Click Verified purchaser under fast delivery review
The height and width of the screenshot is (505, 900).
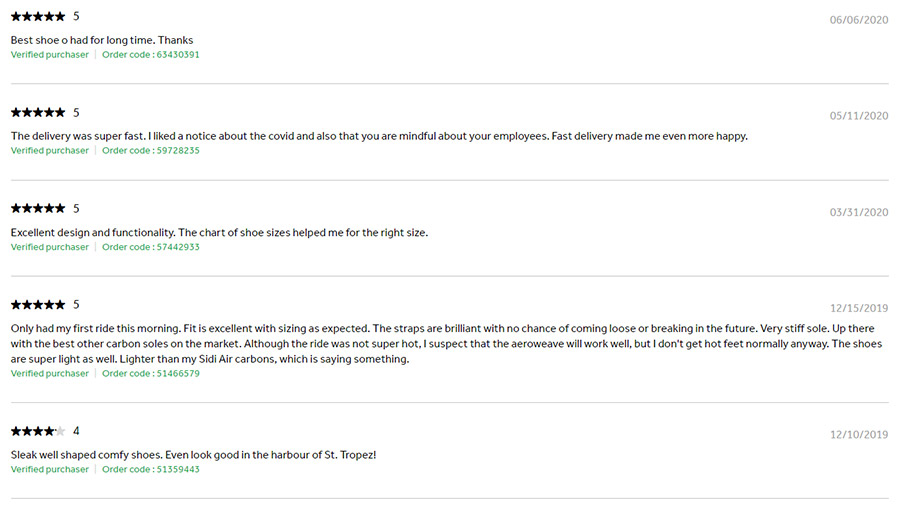pyautogui.click(x=50, y=150)
